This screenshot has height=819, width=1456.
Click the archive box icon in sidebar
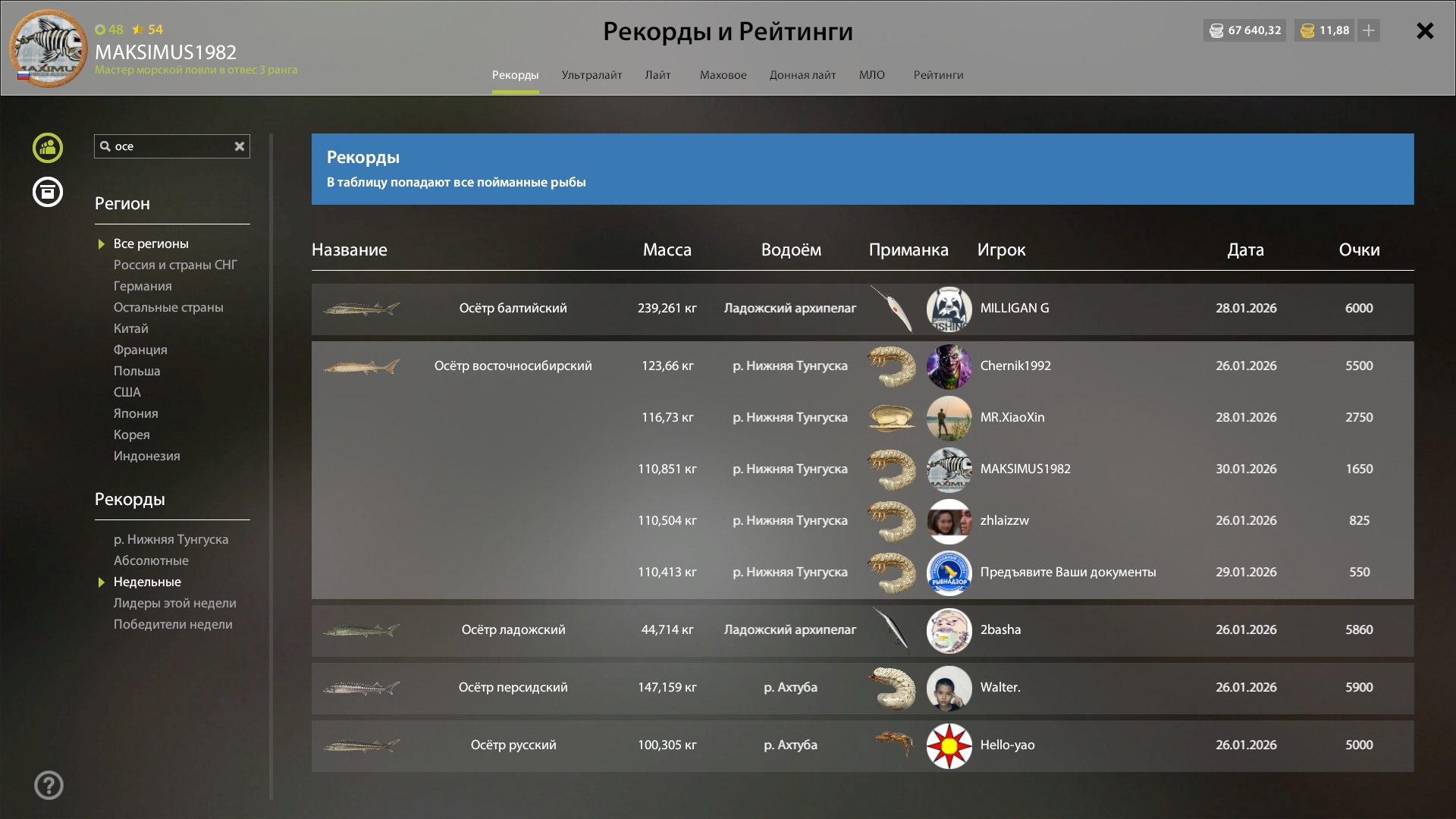pyautogui.click(x=48, y=192)
